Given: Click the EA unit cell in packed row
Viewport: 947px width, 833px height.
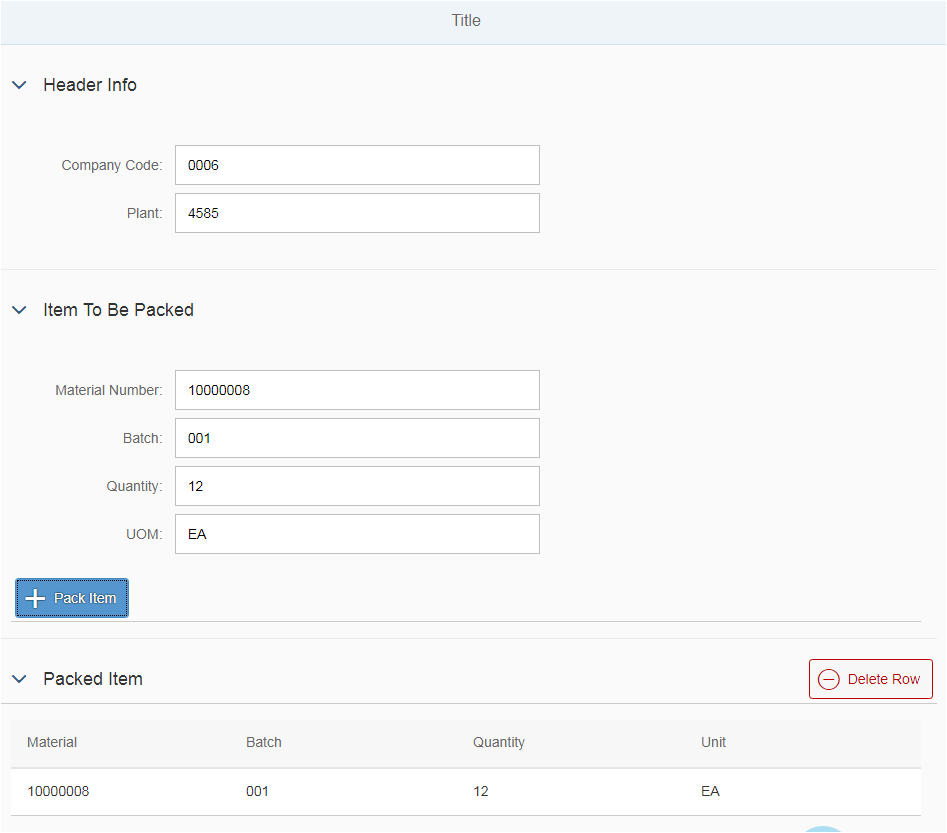Looking at the screenshot, I should 710,792.
